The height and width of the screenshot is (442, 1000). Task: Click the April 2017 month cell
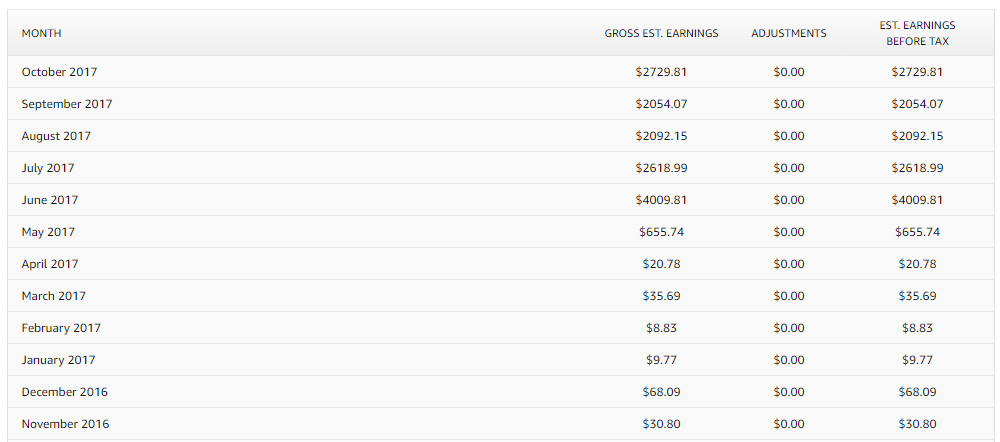pyautogui.click(x=50, y=263)
